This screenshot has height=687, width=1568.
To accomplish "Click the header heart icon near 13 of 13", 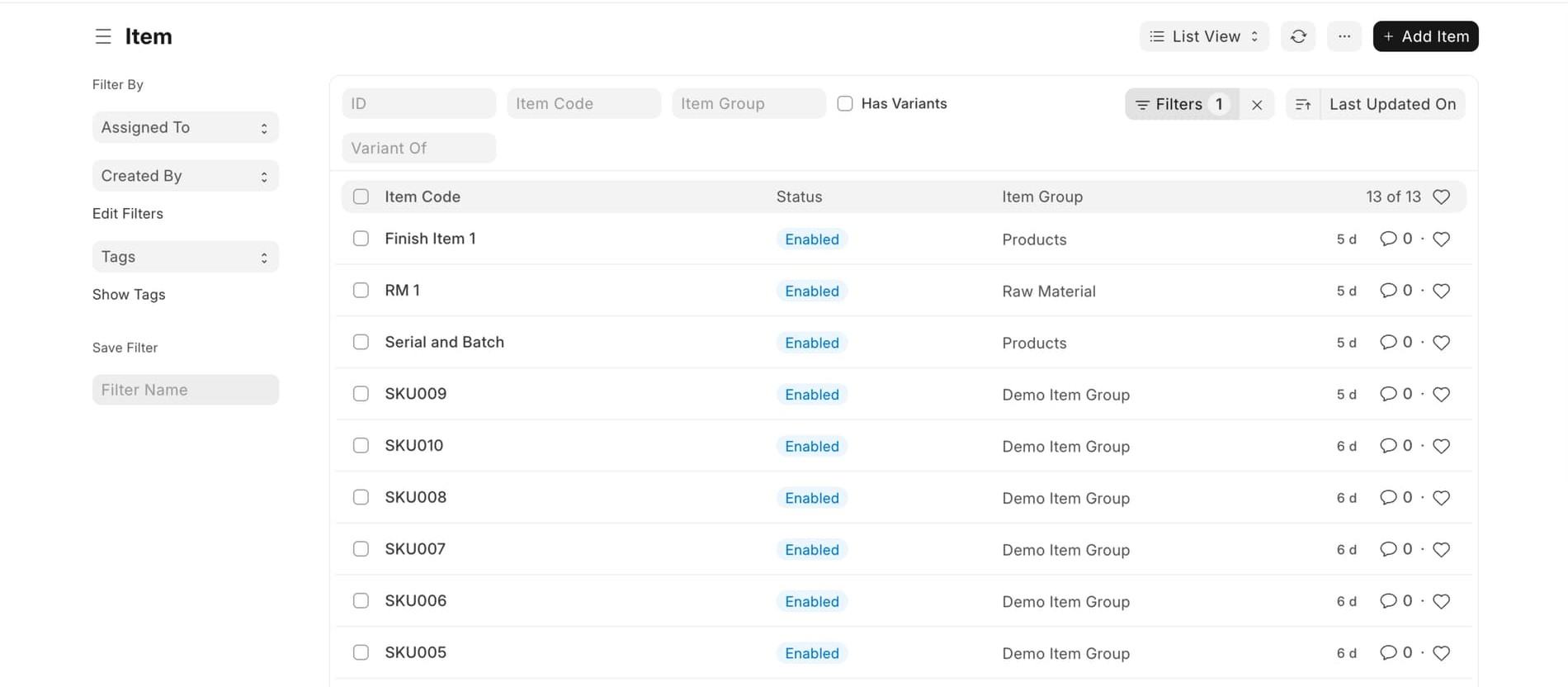I will [1441, 197].
